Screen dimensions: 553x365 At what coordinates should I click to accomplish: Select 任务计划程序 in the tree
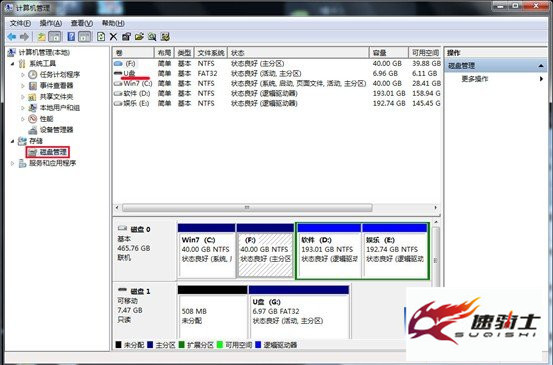60,75
